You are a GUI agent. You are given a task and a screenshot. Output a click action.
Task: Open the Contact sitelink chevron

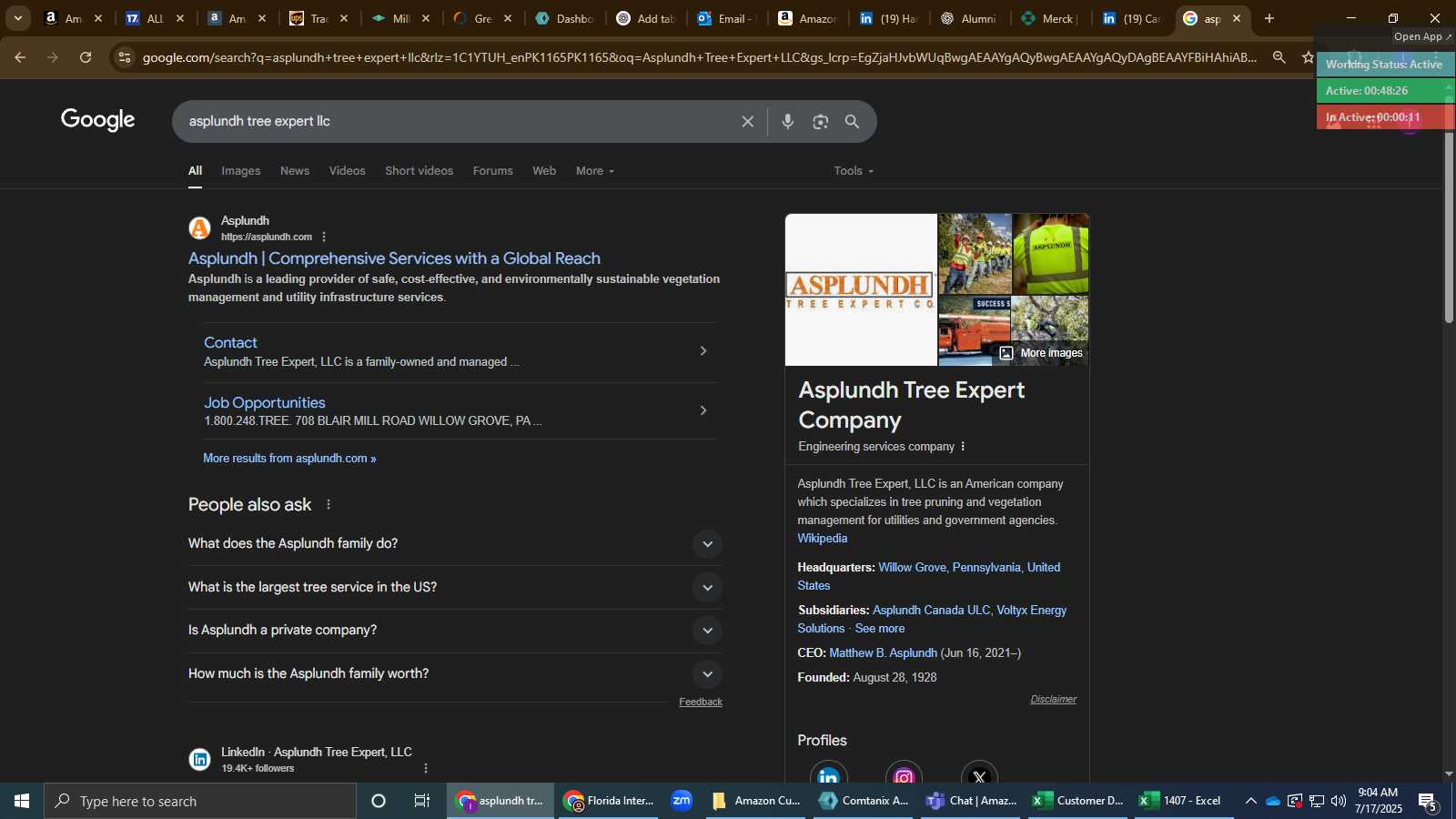click(703, 351)
